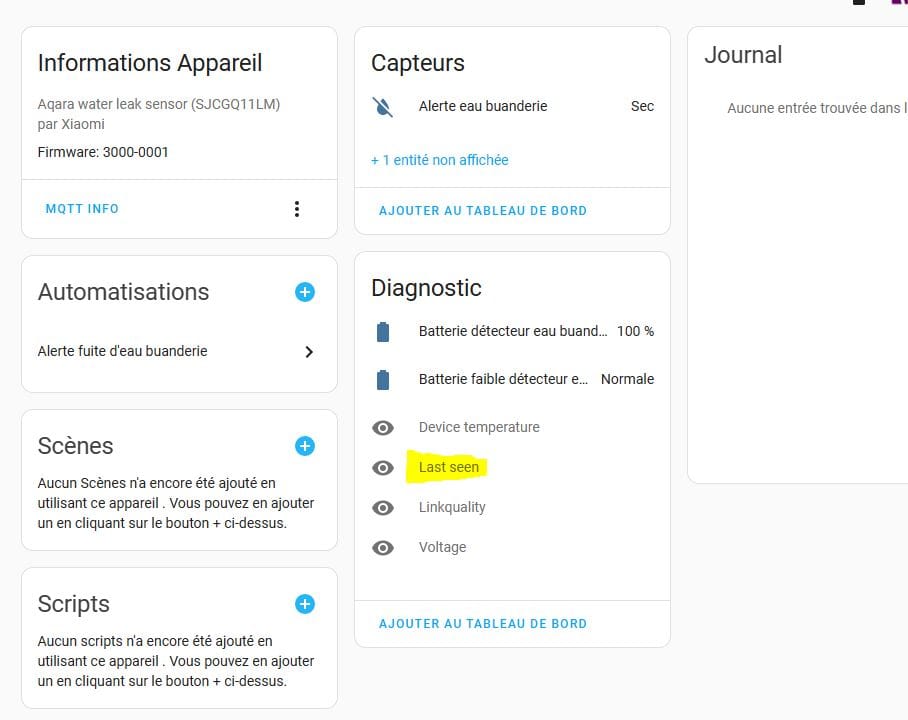This screenshot has width=908, height=720.
Task: Click the water-off icon for Alerte eau buanderie
Action: coord(383,107)
